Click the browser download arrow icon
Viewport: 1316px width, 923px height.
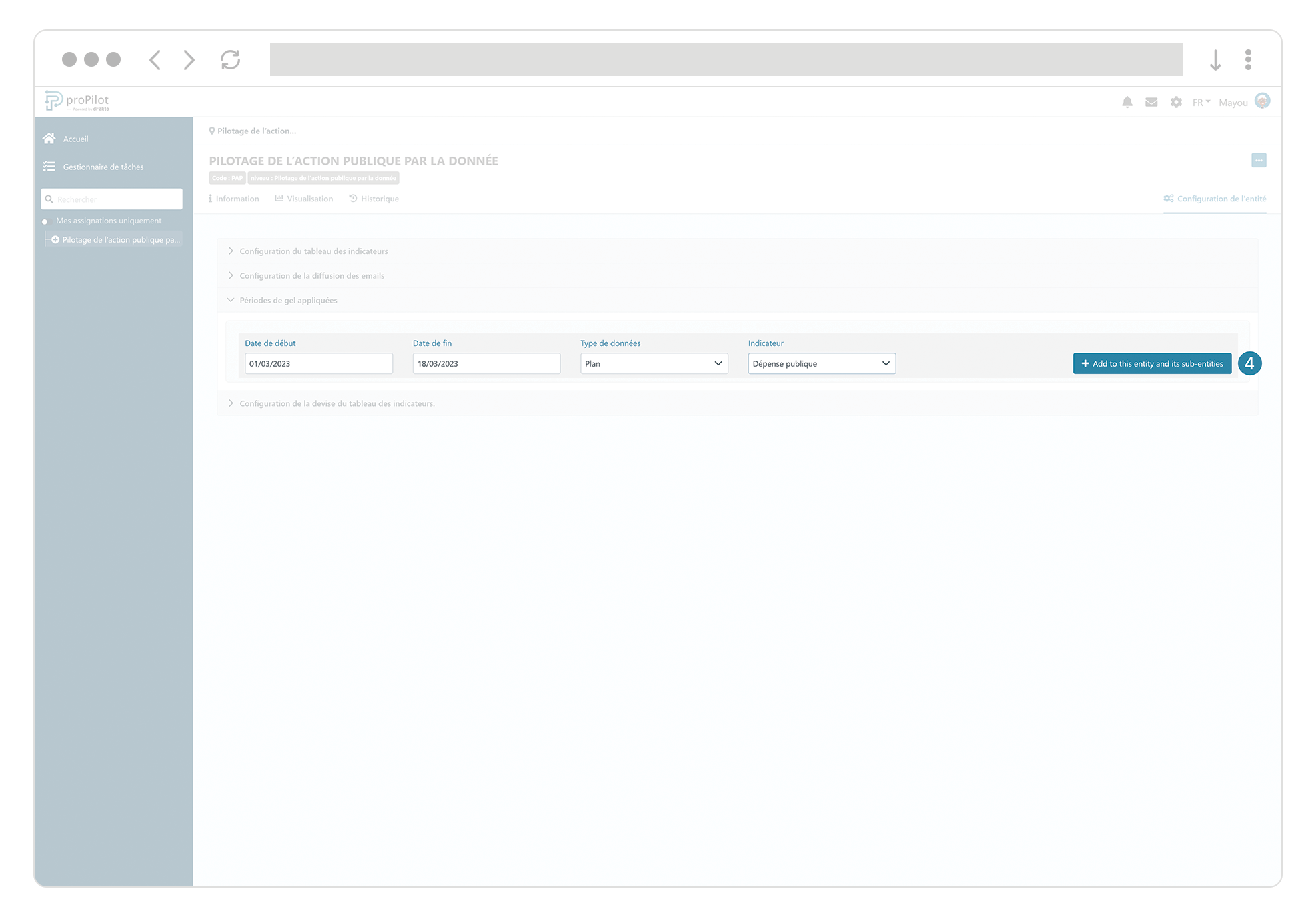click(x=1215, y=60)
